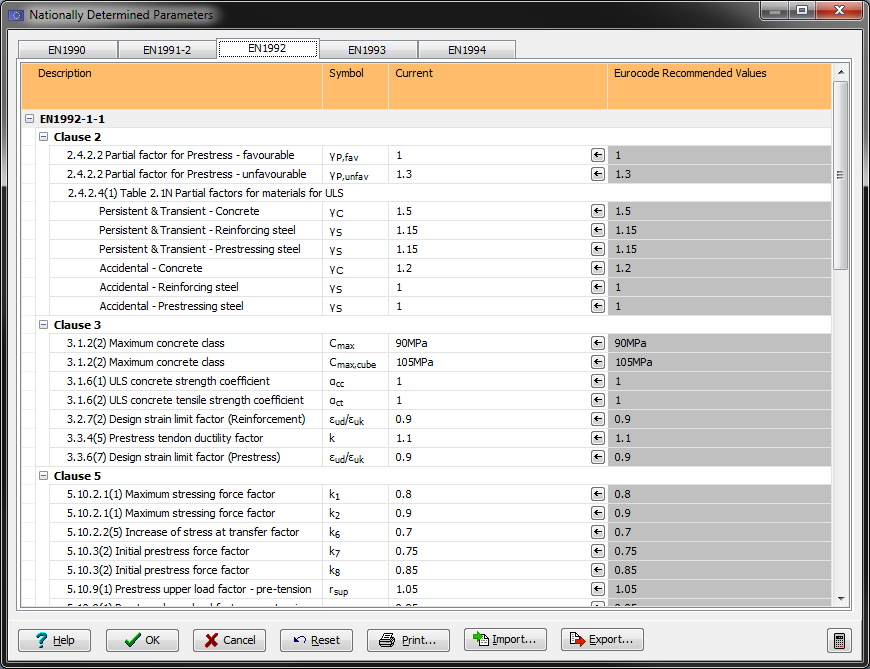Click the Help button
The width and height of the screenshot is (870, 669).
pos(54,640)
